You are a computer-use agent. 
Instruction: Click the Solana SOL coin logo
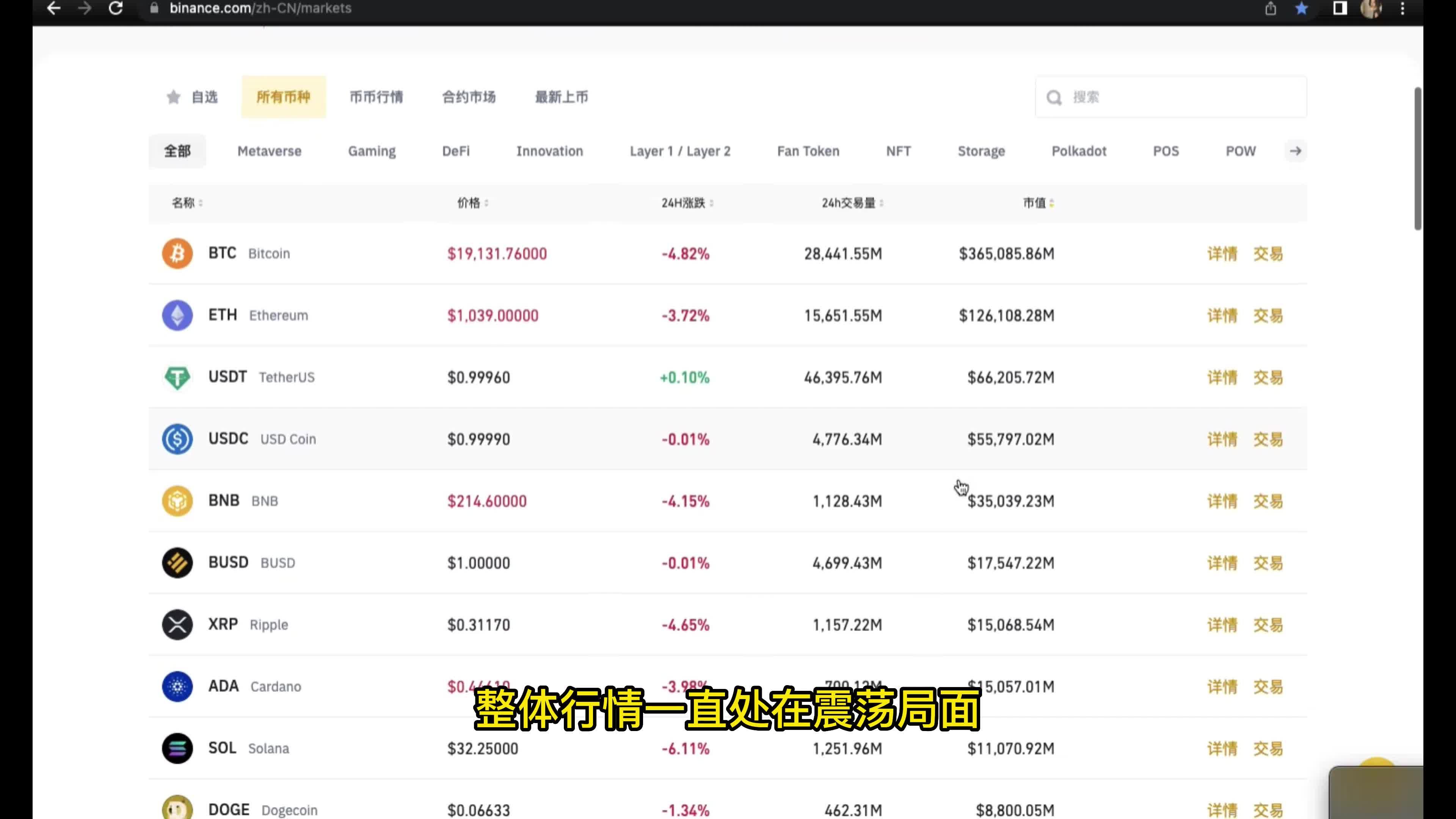point(177,748)
